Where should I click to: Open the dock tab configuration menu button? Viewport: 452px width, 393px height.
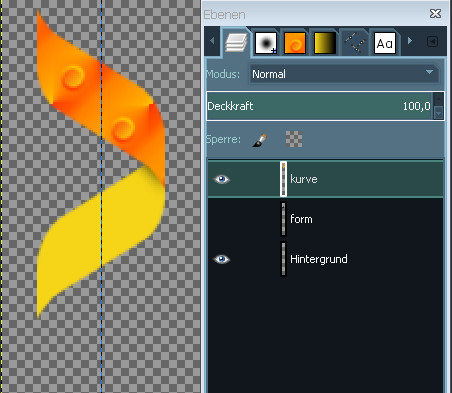432,42
